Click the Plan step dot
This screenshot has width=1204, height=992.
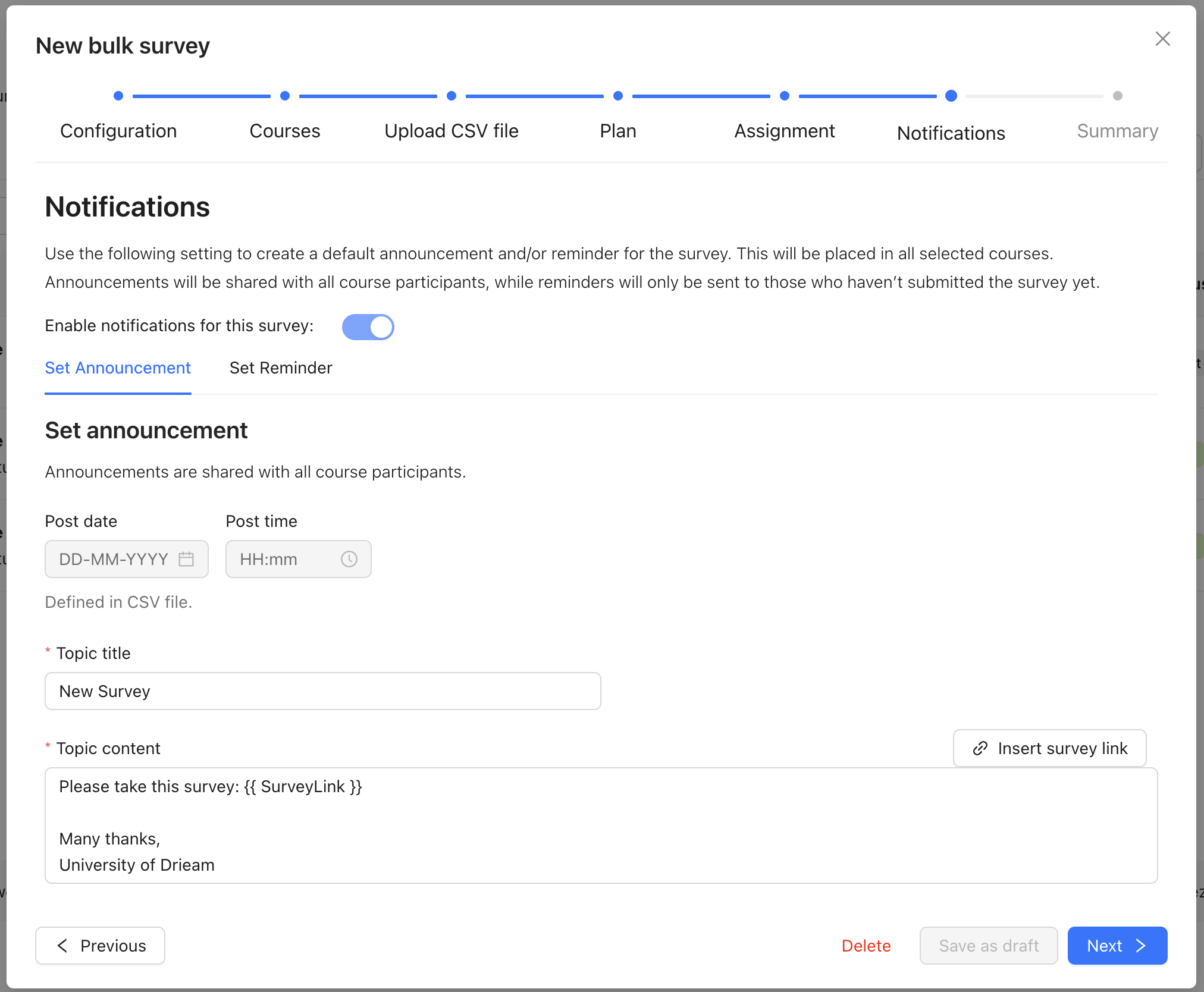618,96
